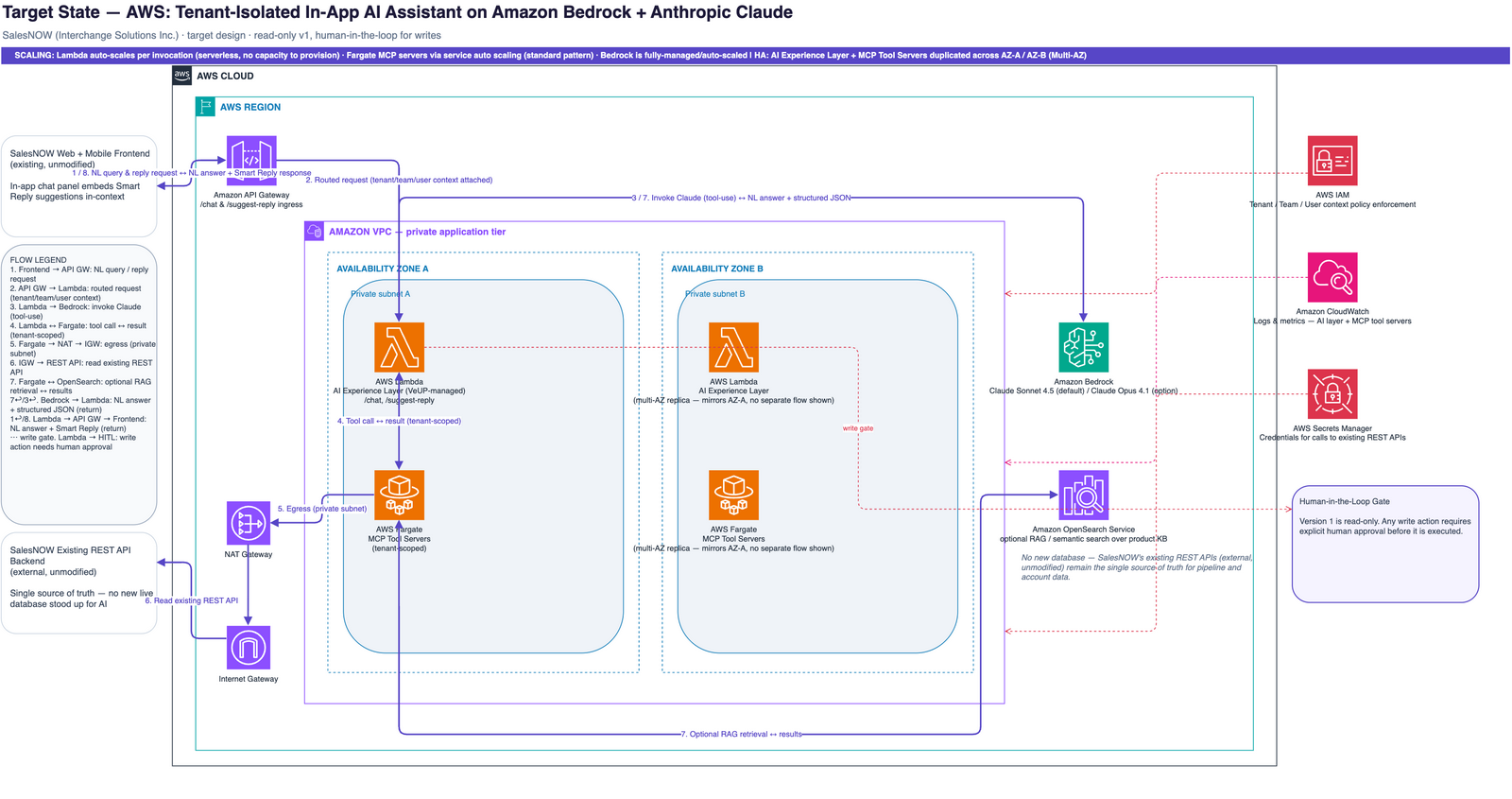Screen dimensions: 1512x799
Task: Click the "Credentials for calls to existing REST APIs" caption
Action: [x=1332, y=437]
